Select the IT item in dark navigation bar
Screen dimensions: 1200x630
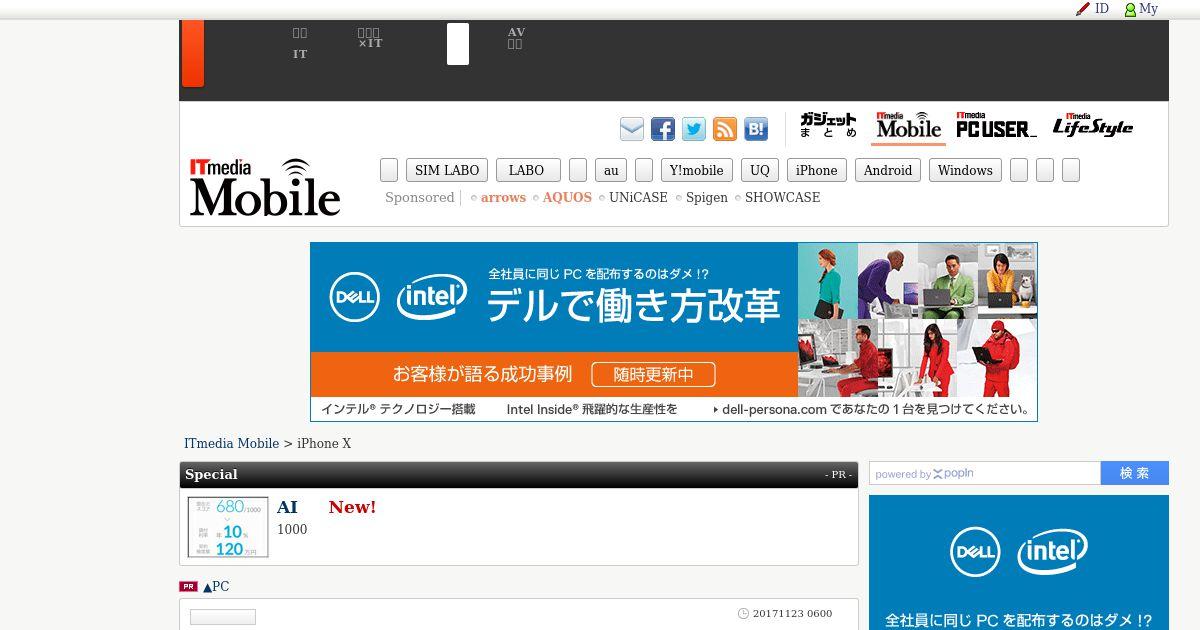click(x=300, y=54)
